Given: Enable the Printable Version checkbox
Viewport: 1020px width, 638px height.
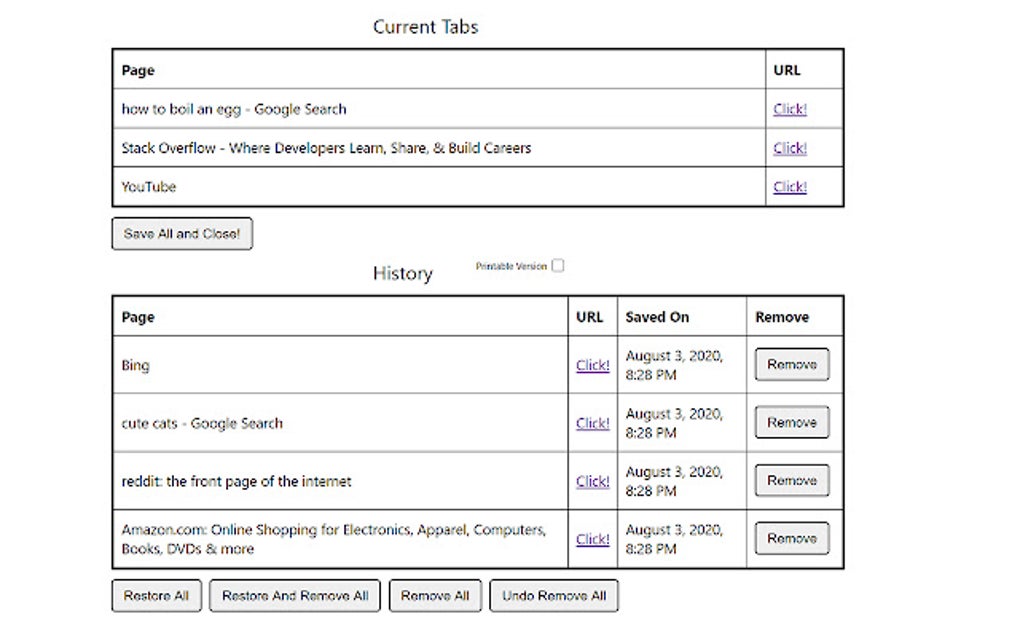Looking at the screenshot, I should 557,265.
